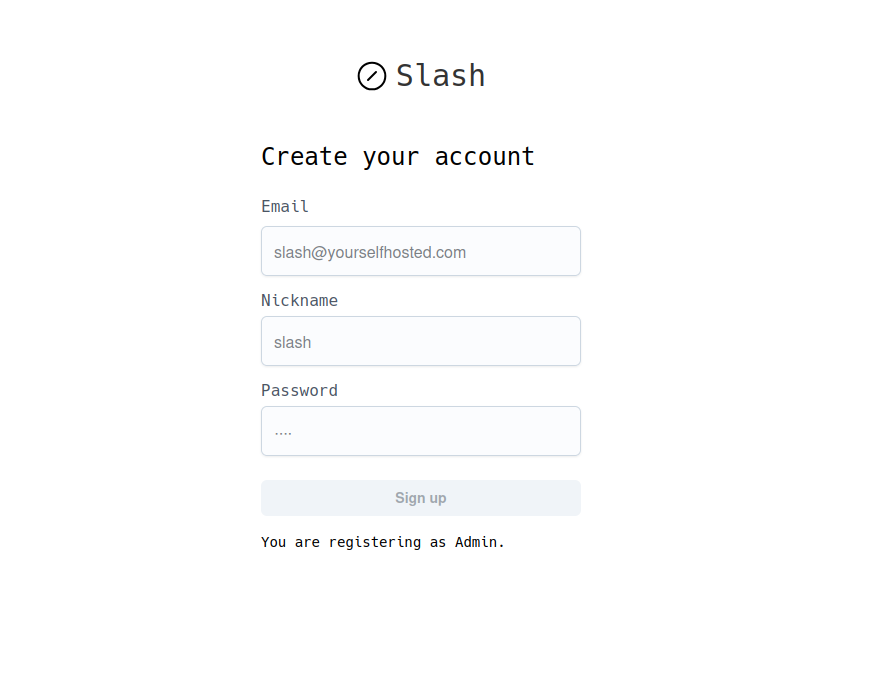This screenshot has height=687, width=873.
Task: Click "You are registering as Admin." notice
Action: pyautogui.click(x=383, y=542)
